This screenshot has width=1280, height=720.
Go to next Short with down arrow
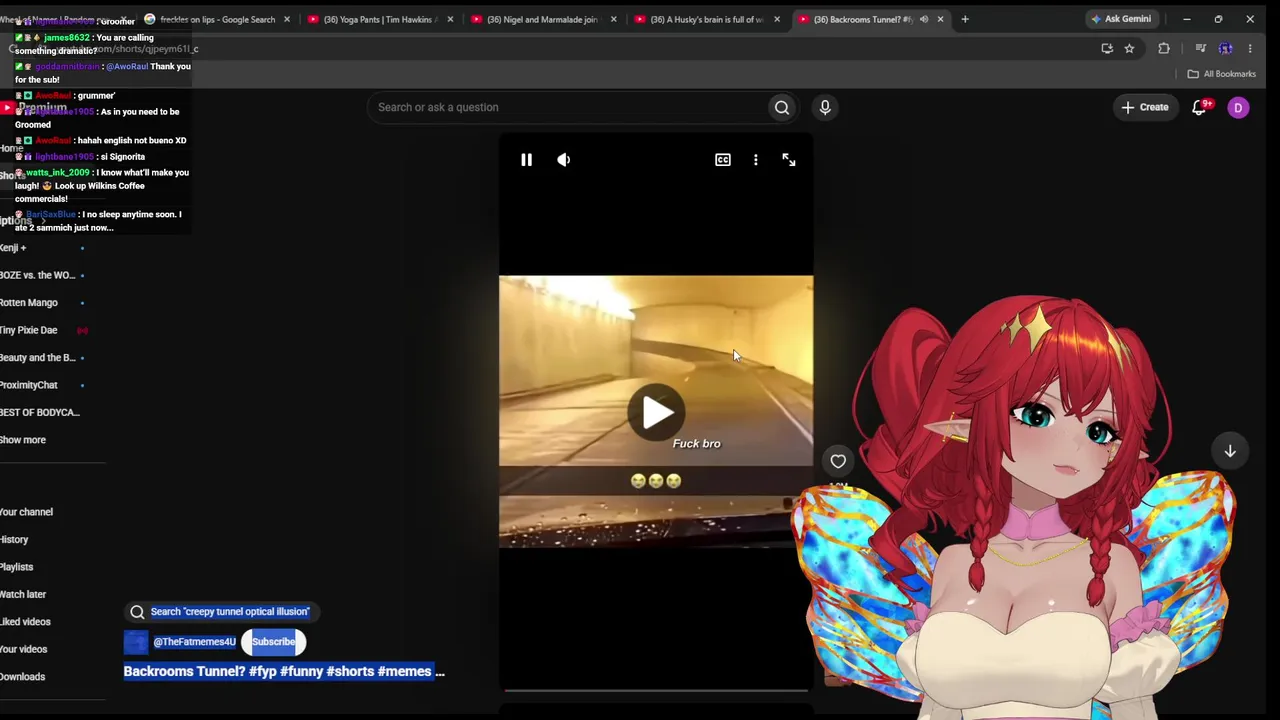(x=1230, y=451)
